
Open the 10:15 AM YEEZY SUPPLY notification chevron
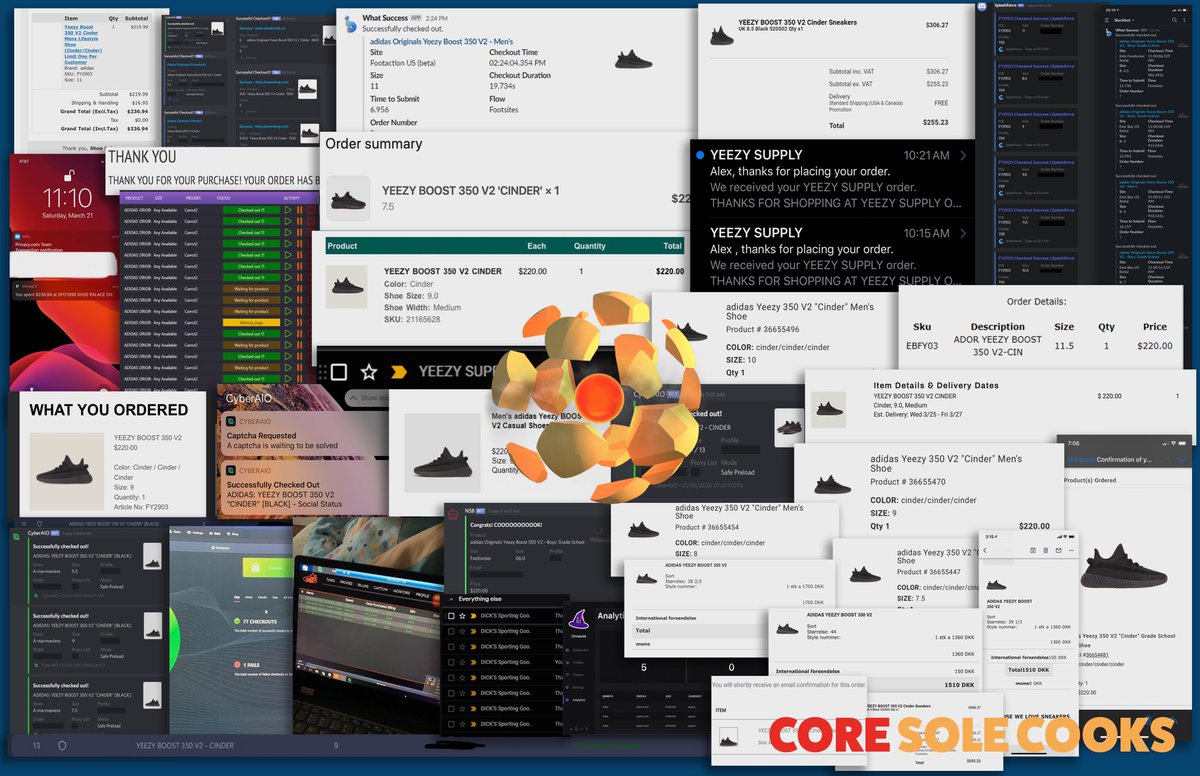(x=962, y=233)
